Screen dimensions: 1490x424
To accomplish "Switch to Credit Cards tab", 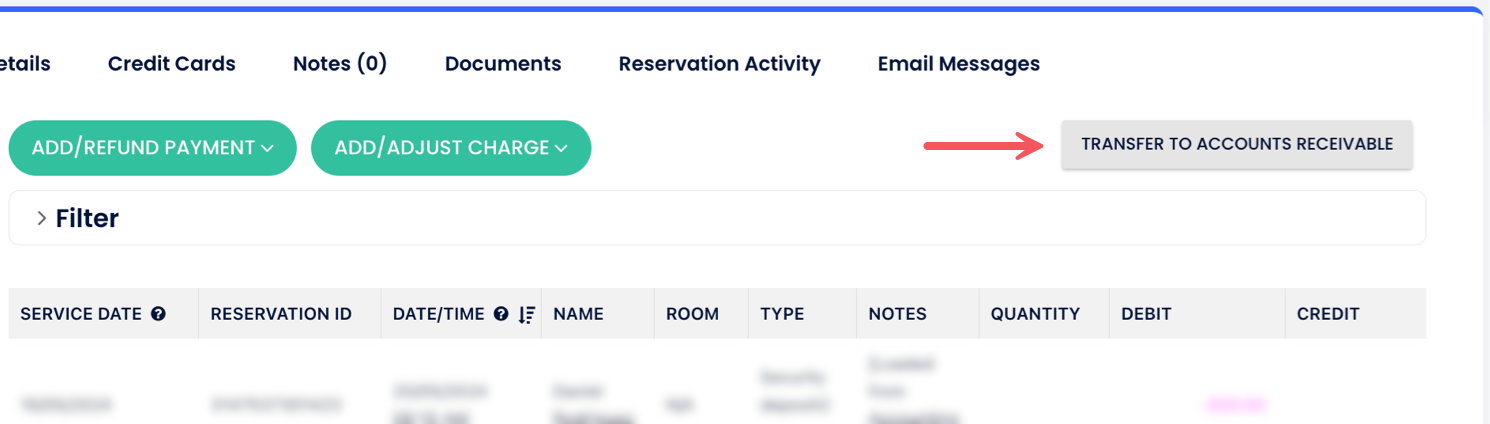I will [172, 64].
